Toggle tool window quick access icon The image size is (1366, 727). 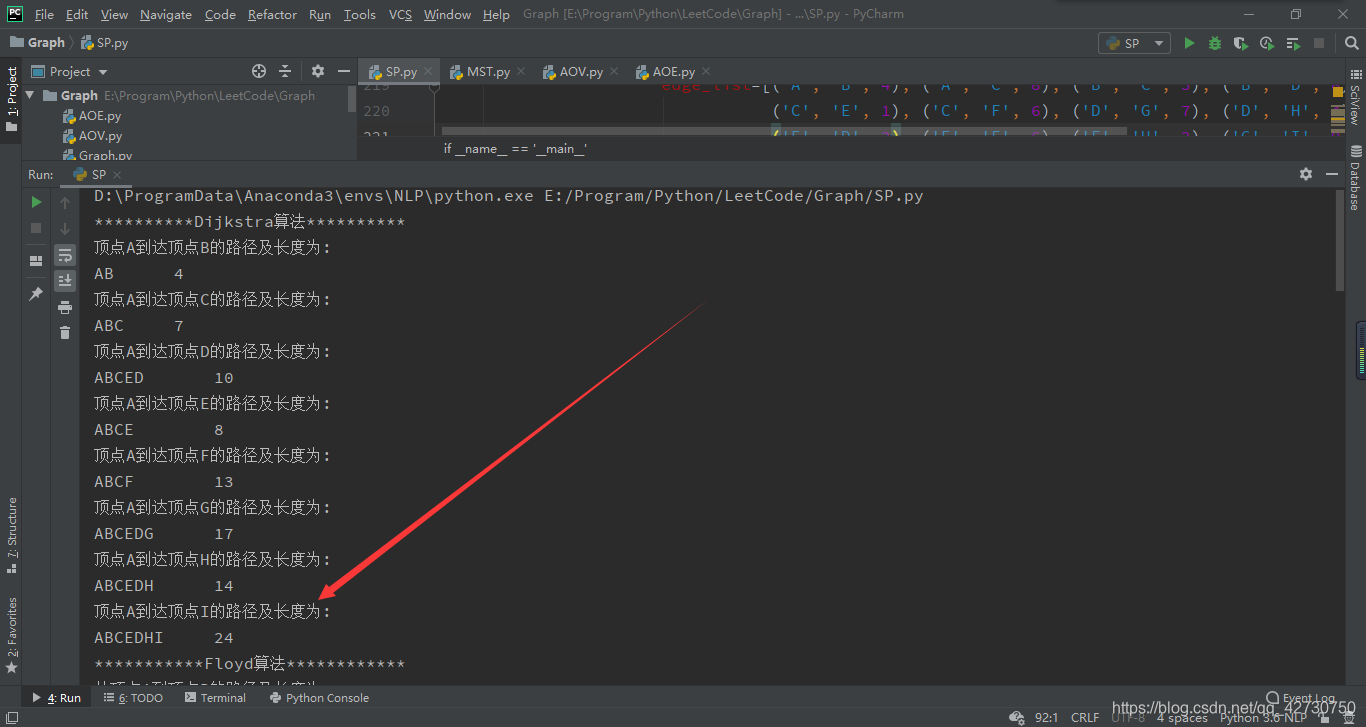(10, 717)
